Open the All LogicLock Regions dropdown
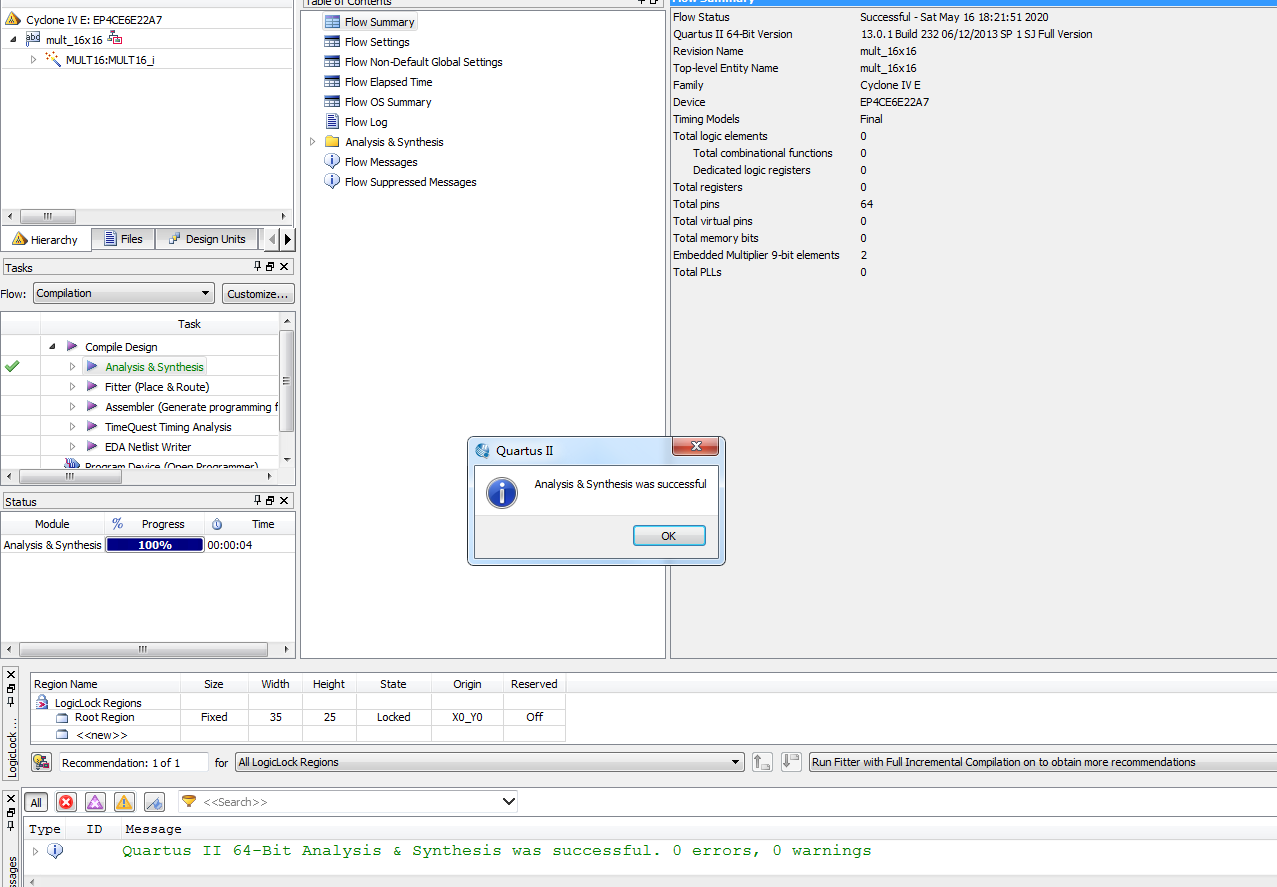The width and height of the screenshot is (1277, 887). 490,762
